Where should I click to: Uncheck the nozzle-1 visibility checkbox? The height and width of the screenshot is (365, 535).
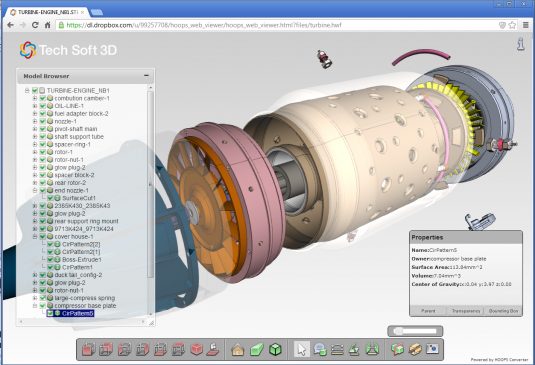point(43,121)
